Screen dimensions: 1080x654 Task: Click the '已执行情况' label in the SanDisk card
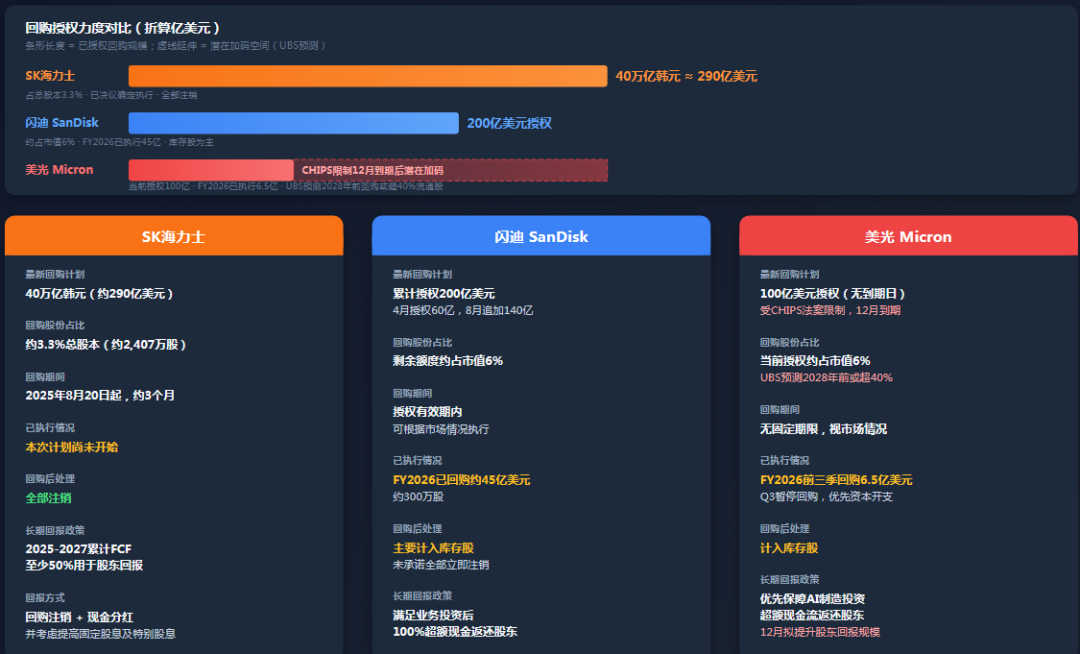click(417, 460)
